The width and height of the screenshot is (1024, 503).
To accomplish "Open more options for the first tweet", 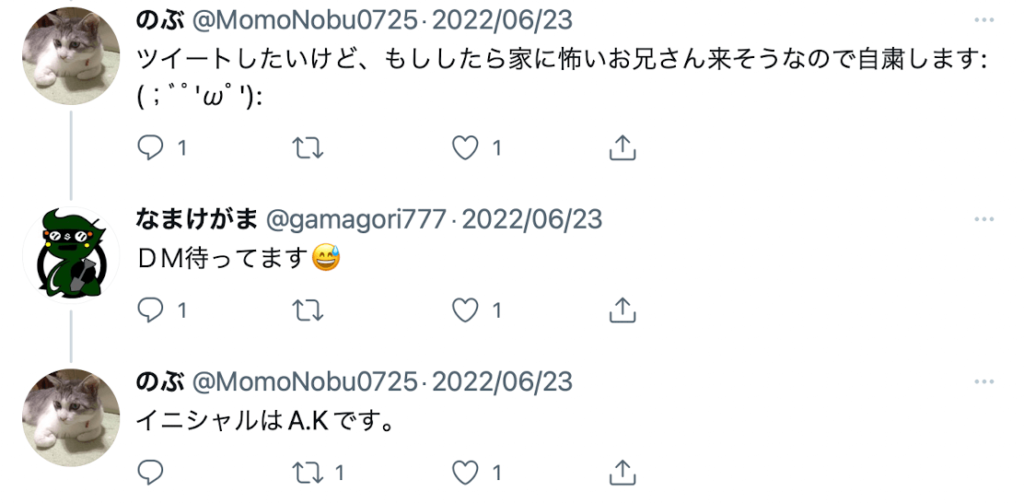I will point(984,20).
